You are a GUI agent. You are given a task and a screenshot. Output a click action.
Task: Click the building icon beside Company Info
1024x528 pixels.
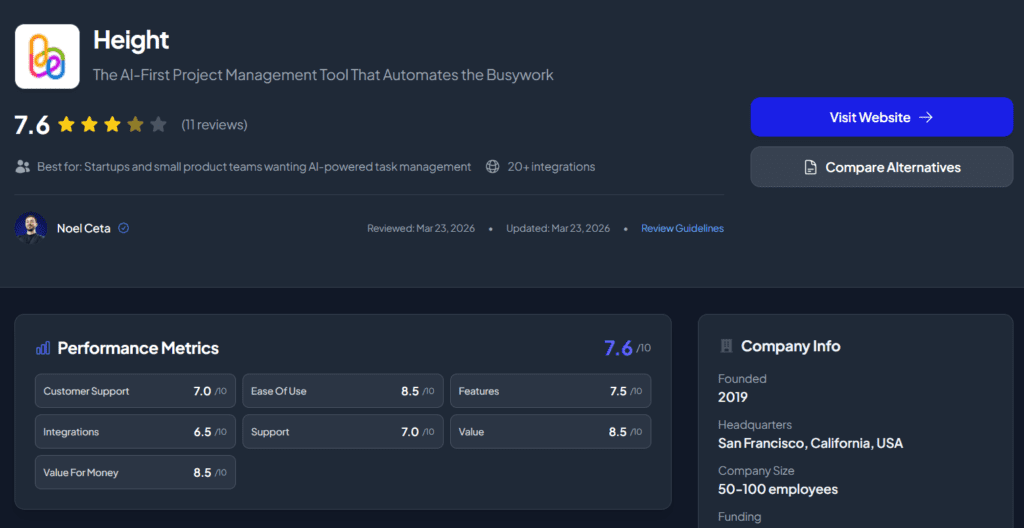[x=726, y=346]
